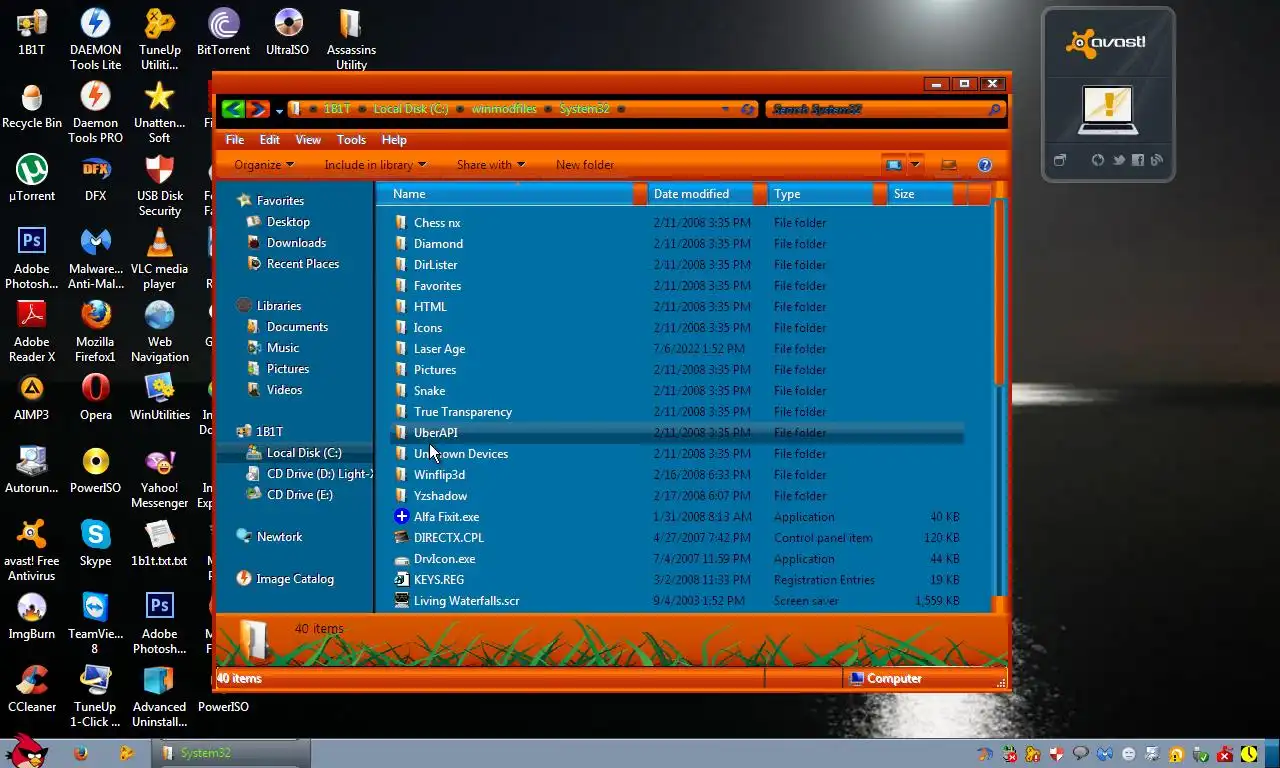This screenshot has width=1280, height=768.
Task: Click the Twitter icon in avast gadget
Action: 1118,160
